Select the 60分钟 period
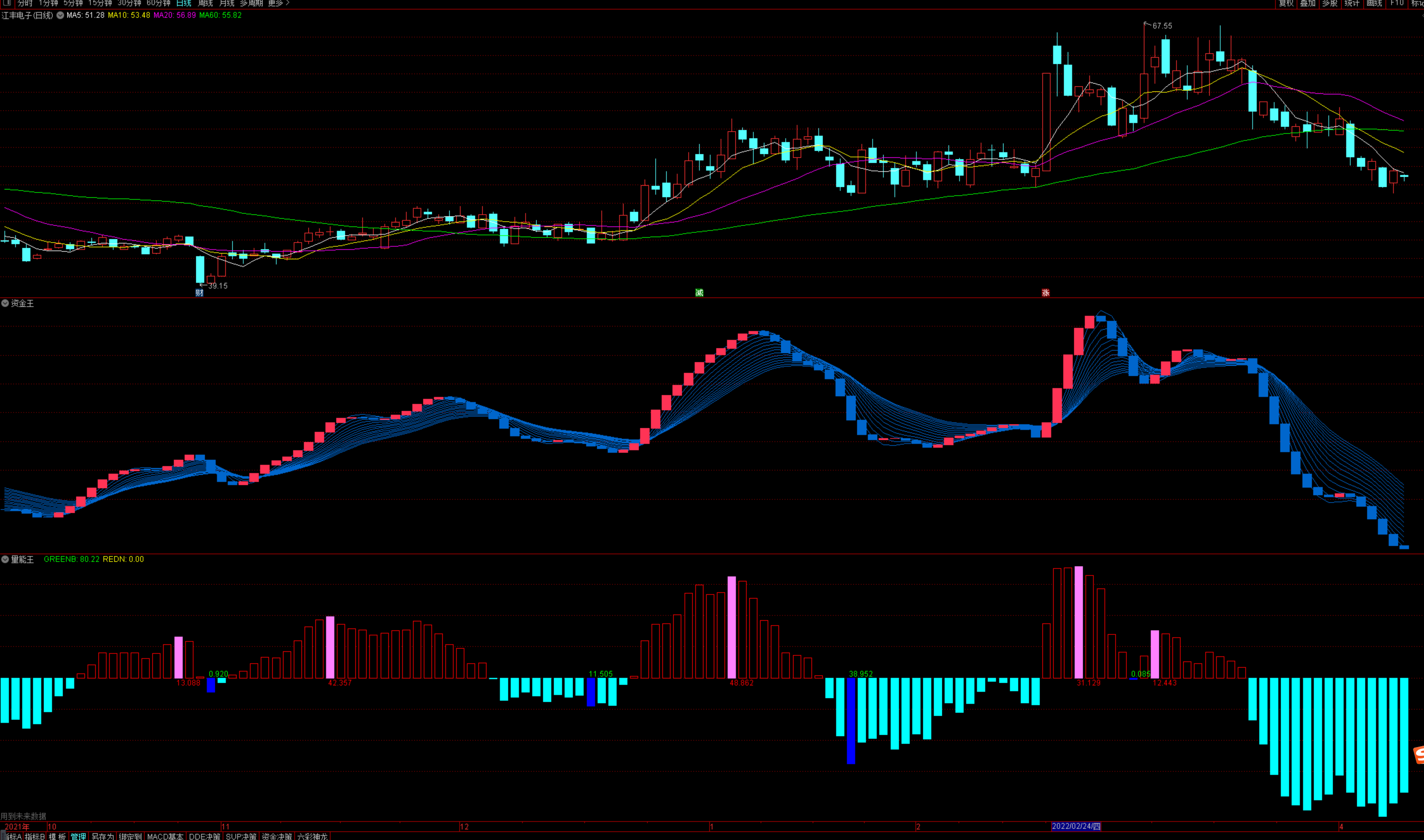This screenshot has height=840, width=1424. pyautogui.click(x=158, y=3)
